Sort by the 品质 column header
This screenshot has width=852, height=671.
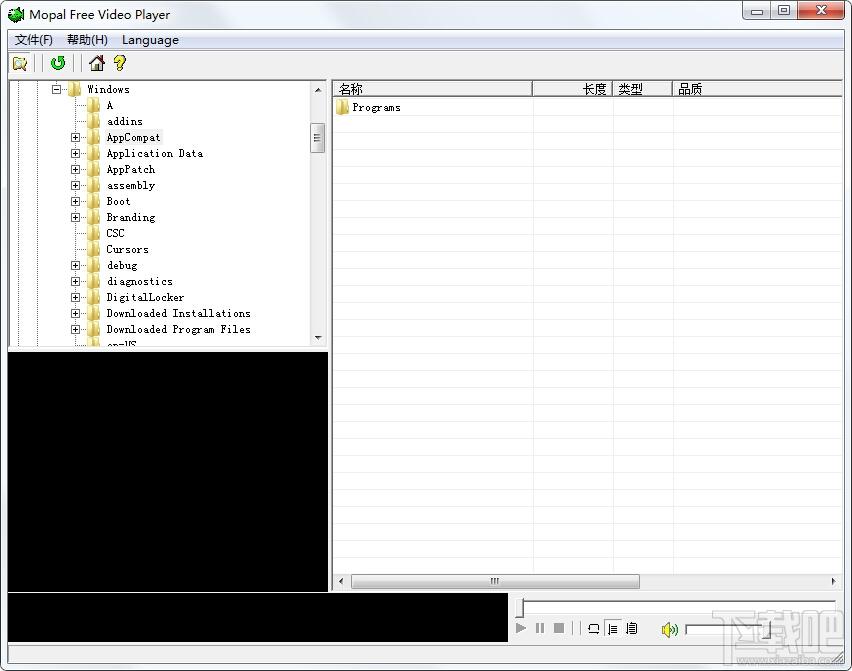pyautogui.click(x=757, y=89)
